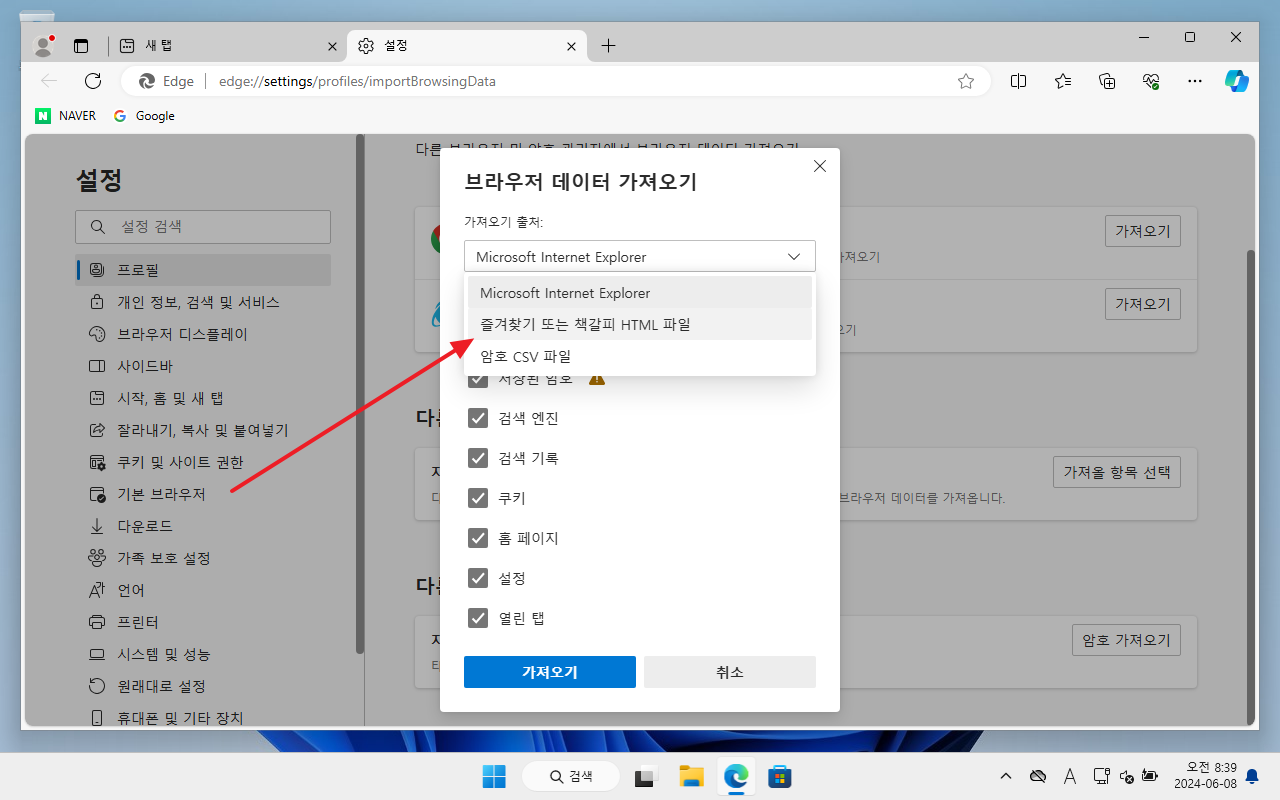
Task: Click the 취소 button
Action: coord(730,672)
